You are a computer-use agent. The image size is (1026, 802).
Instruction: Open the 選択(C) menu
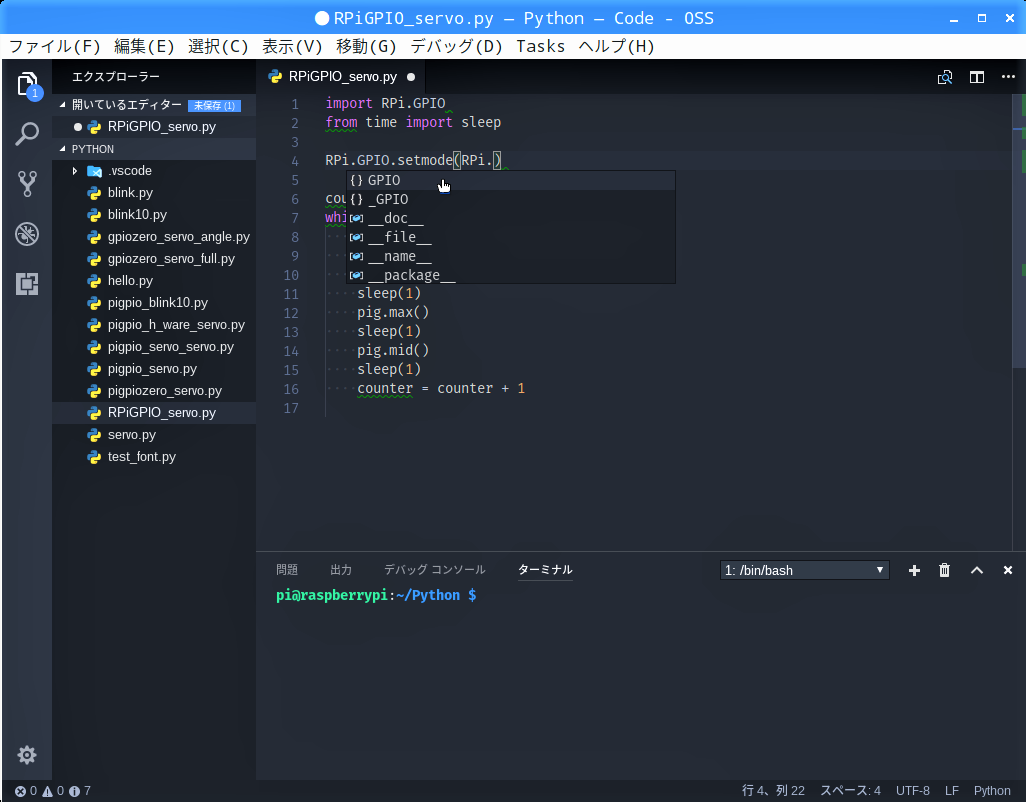(x=218, y=46)
